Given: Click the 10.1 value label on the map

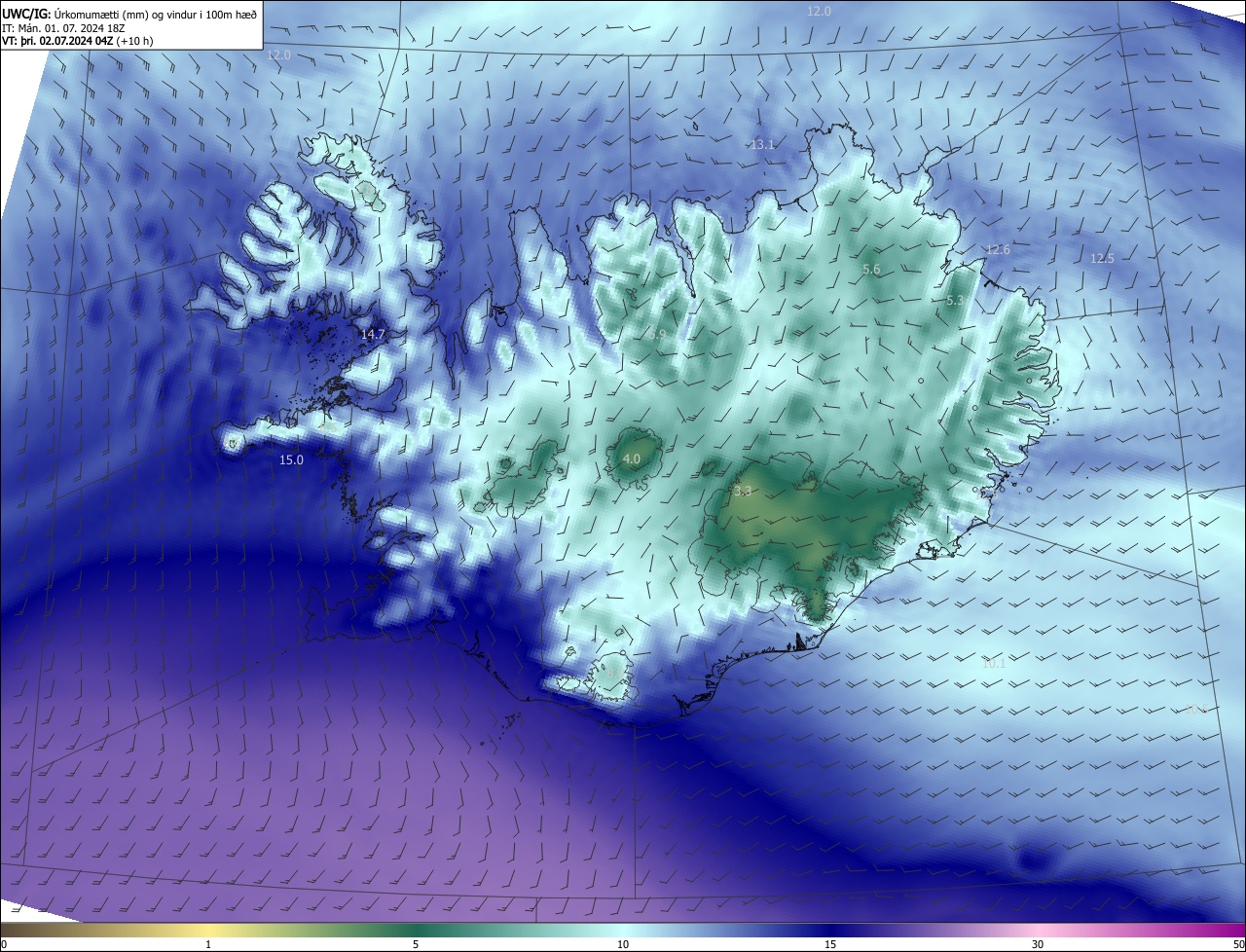Looking at the screenshot, I should (994, 663).
